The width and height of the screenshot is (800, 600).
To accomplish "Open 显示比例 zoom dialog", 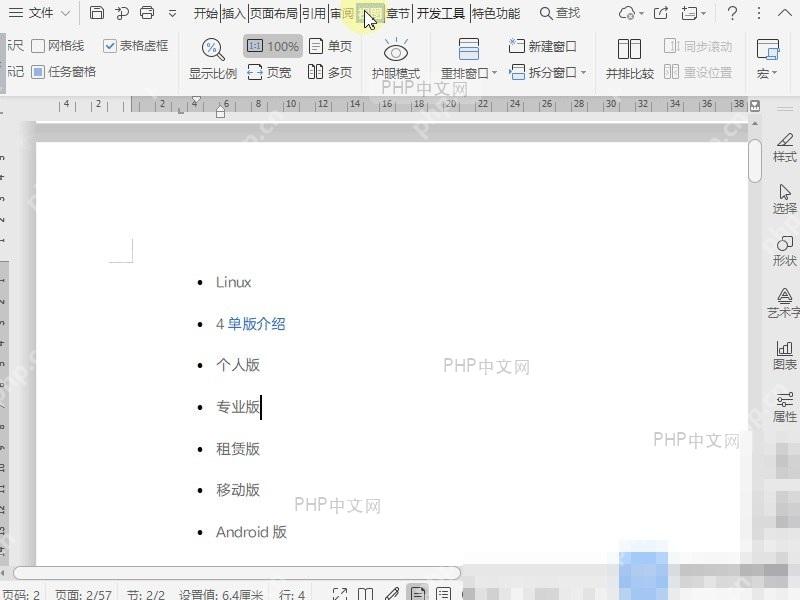I will (x=213, y=59).
